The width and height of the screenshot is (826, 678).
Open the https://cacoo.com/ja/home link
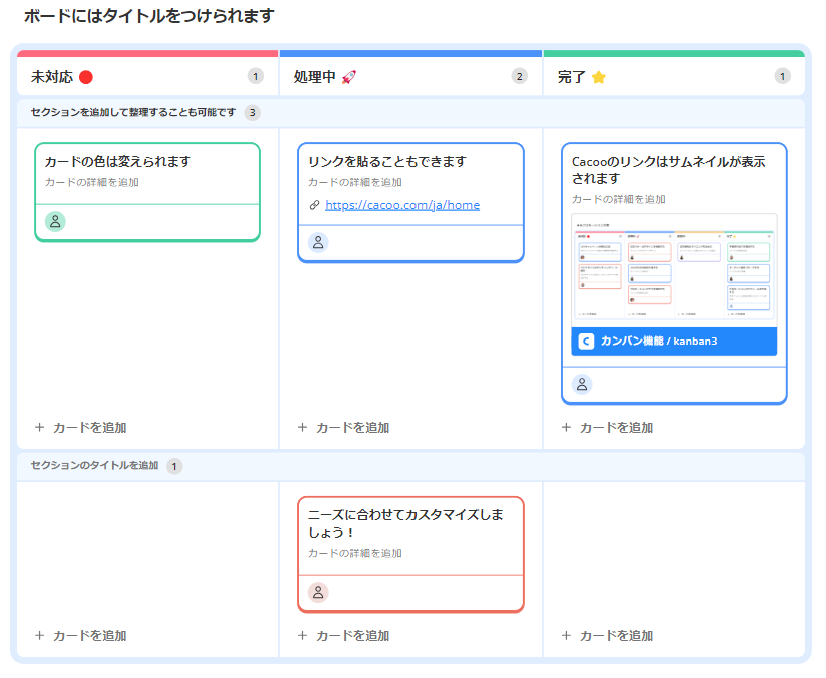[402, 205]
